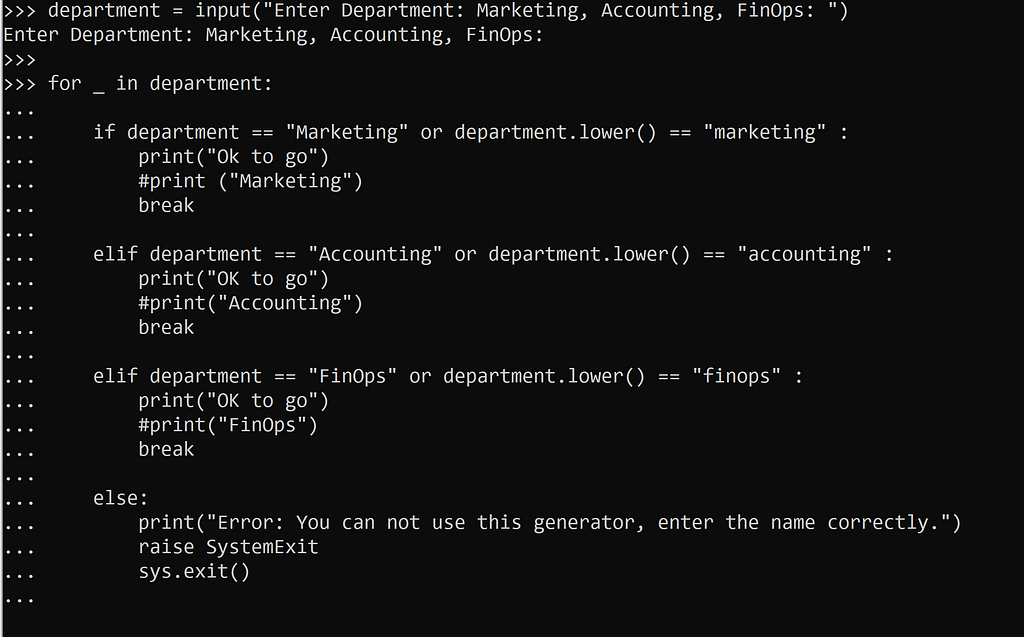Click the commented #print("Accounting") line
Viewport: 1024px width, 637px height.
(250, 303)
